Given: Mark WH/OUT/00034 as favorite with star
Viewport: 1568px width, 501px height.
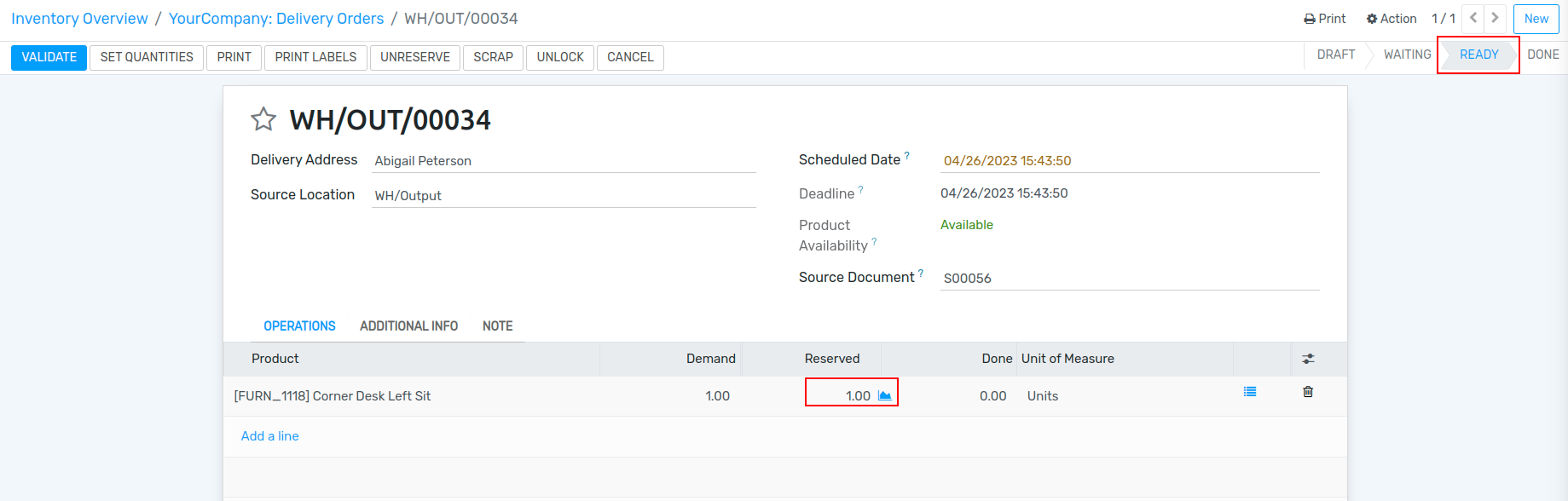Looking at the screenshot, I should pyautogui.click(x=263, y=119).
